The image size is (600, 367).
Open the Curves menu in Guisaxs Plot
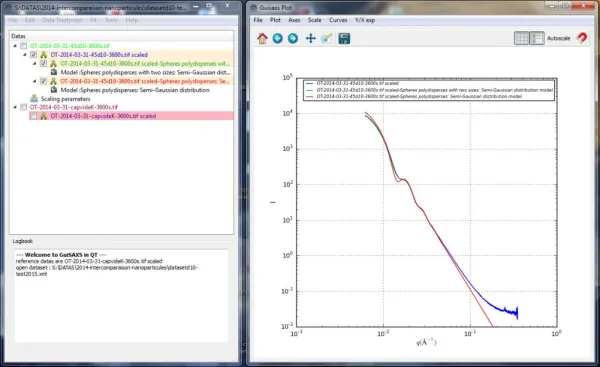(x=338, y=20)
